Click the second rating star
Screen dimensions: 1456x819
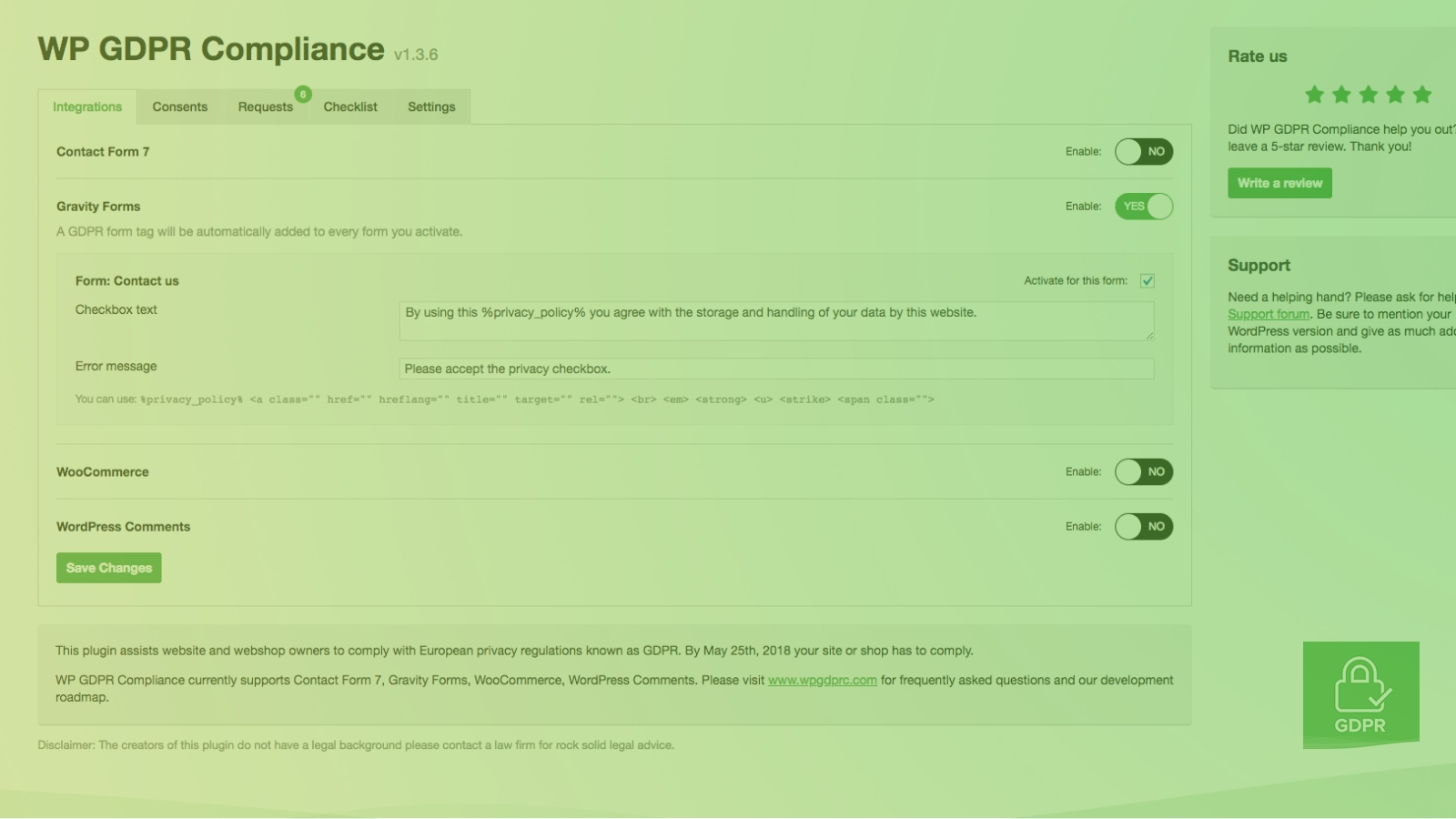[1341, 95]
